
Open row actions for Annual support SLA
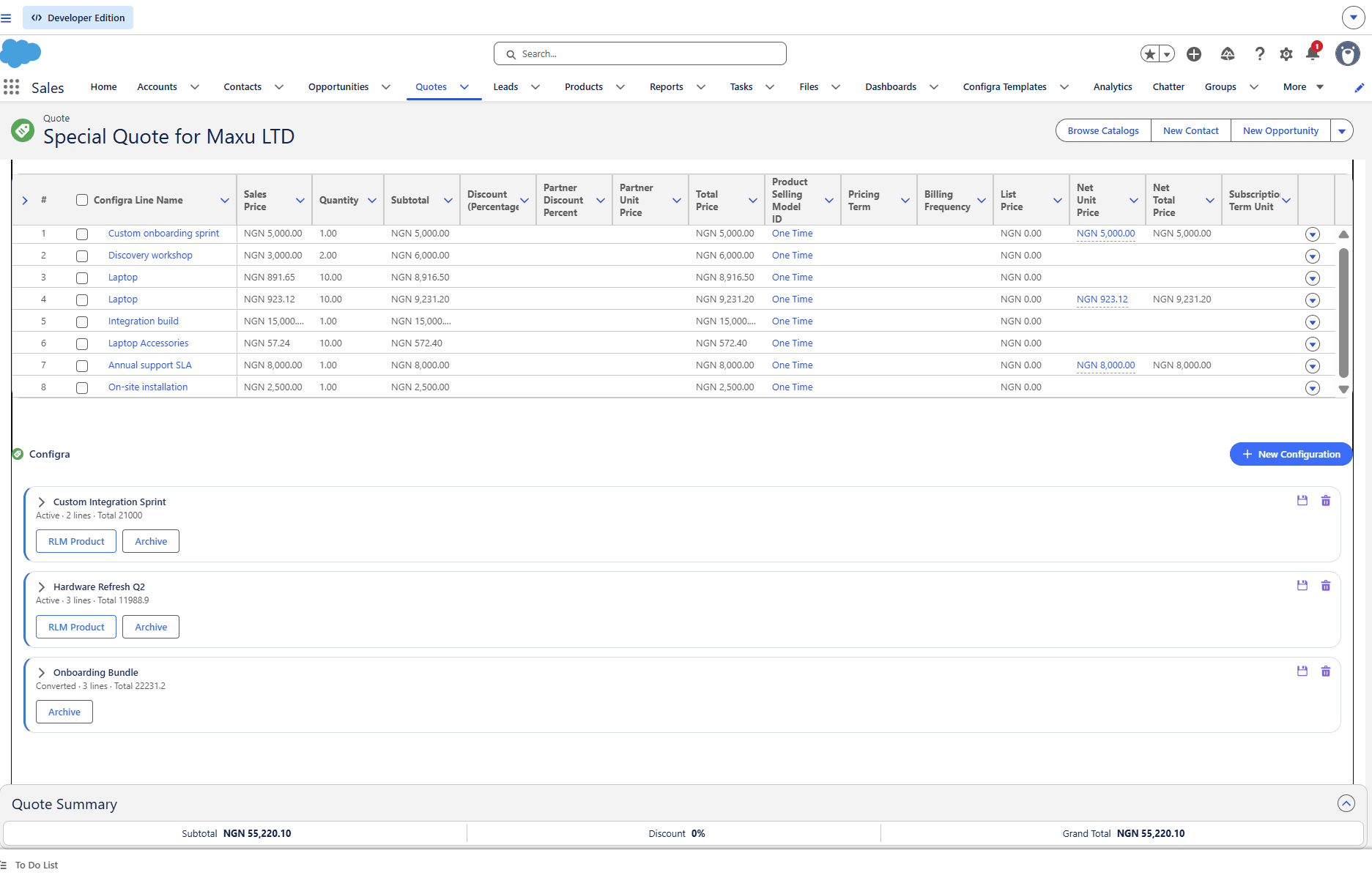click(x=1313, y=366)
